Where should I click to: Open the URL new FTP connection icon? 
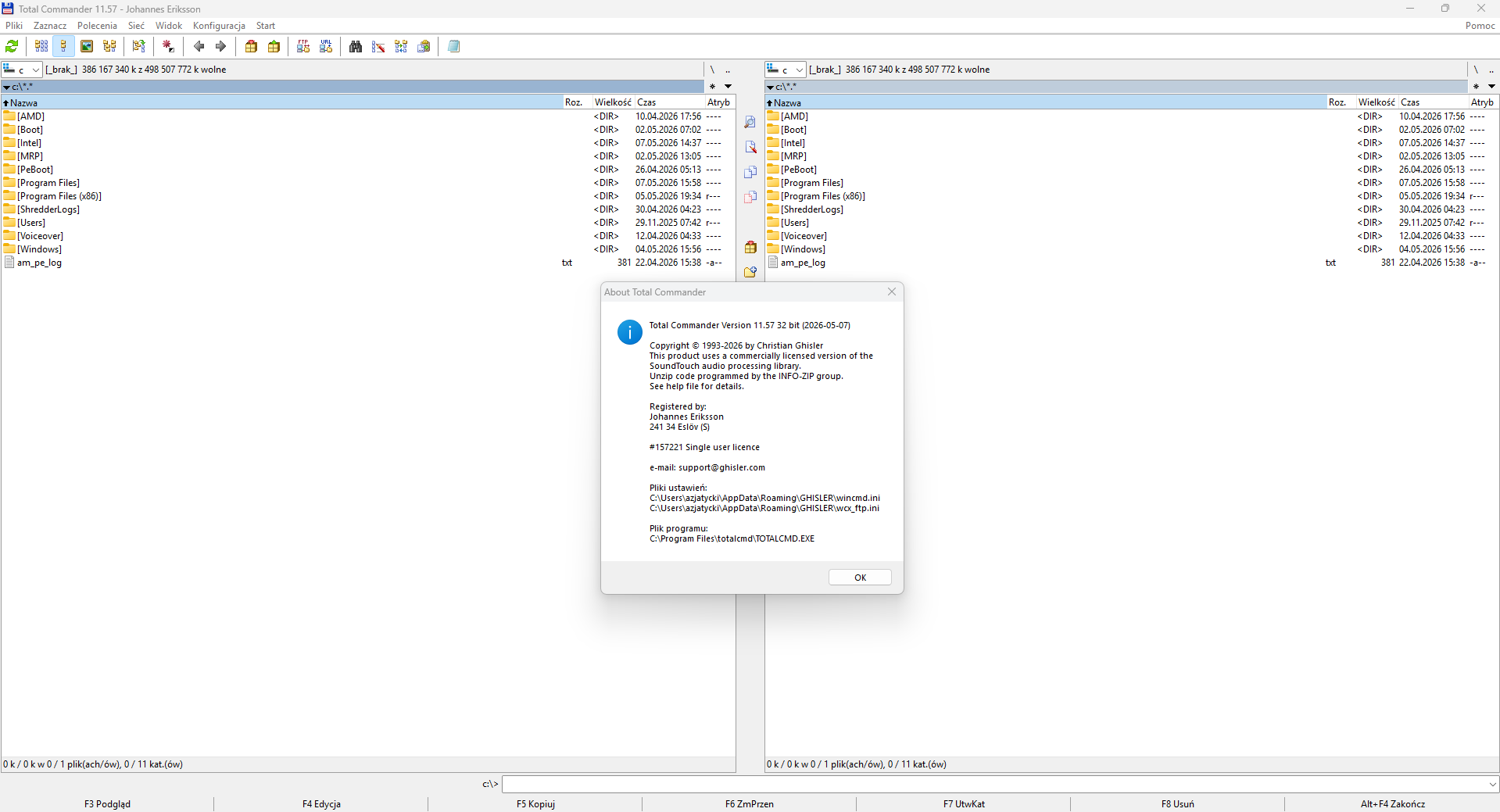(x=326, y=47)
